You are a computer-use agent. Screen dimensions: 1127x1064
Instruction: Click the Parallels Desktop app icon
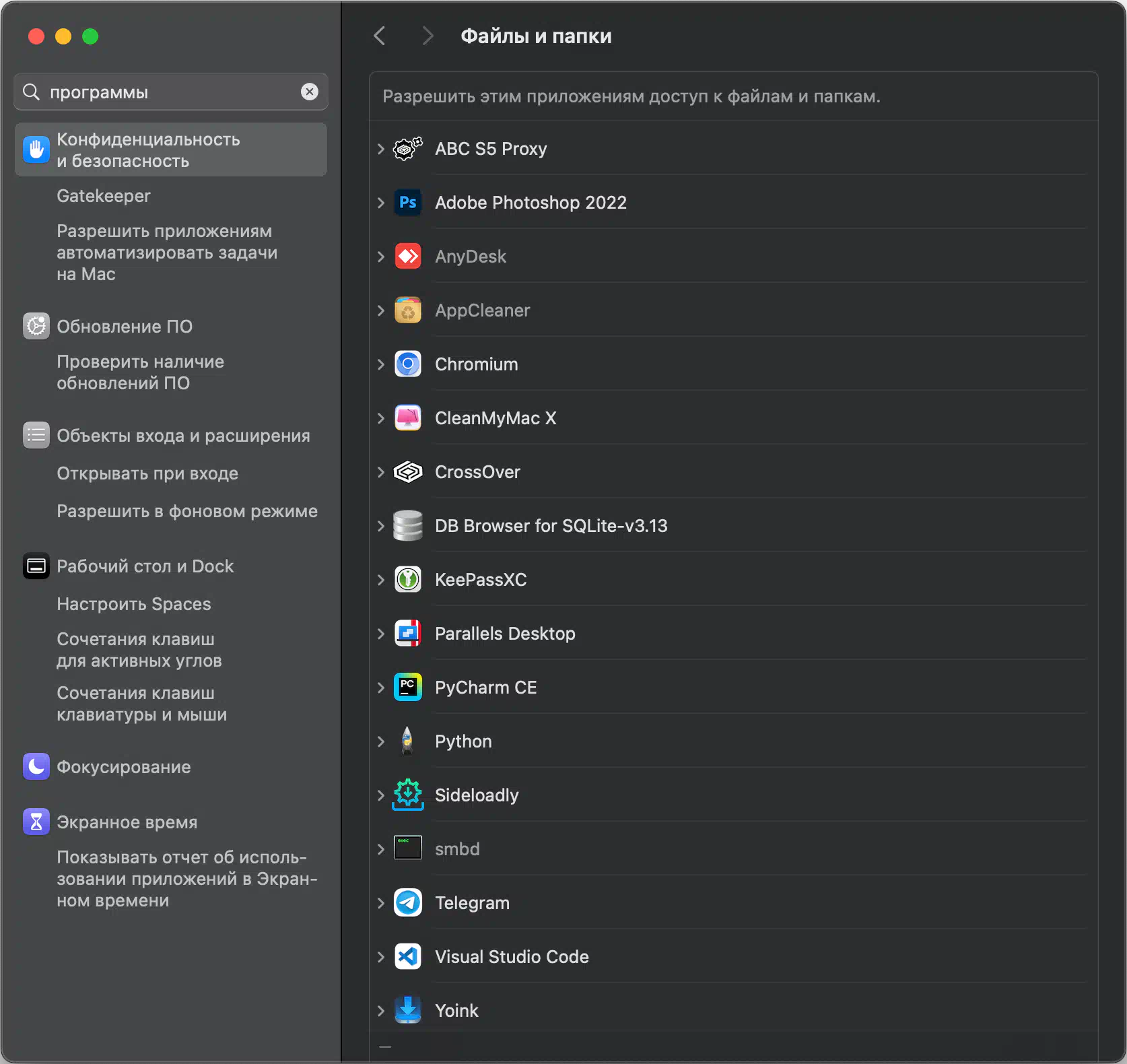407,633
